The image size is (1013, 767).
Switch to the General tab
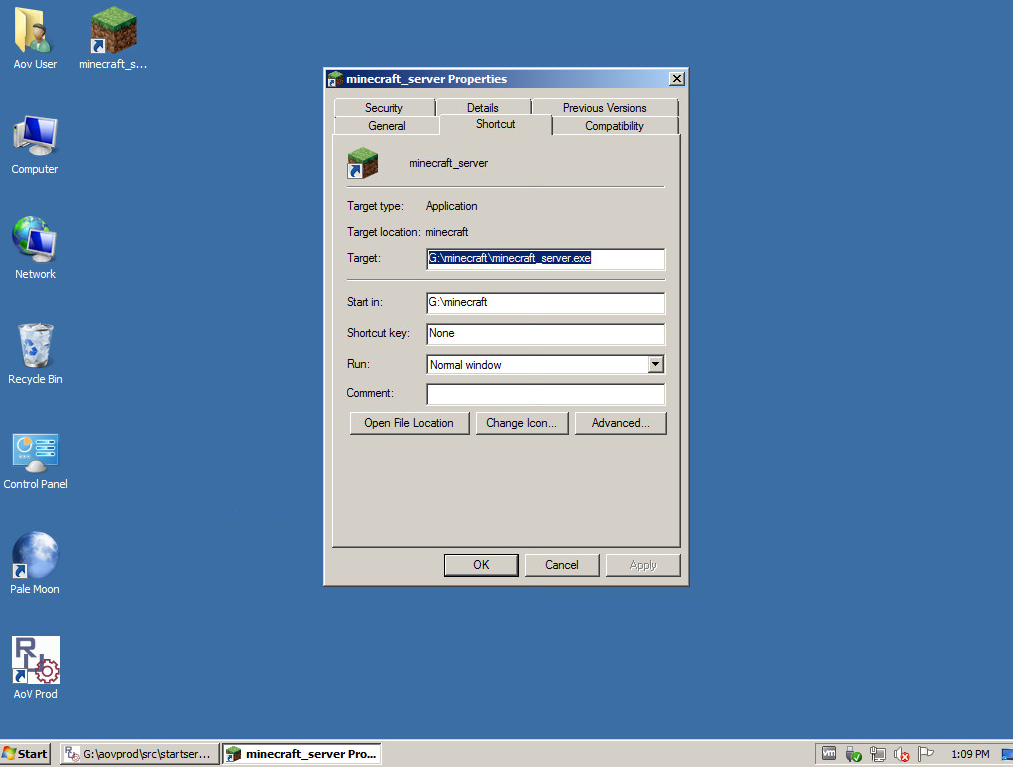(x=386, y=125)
